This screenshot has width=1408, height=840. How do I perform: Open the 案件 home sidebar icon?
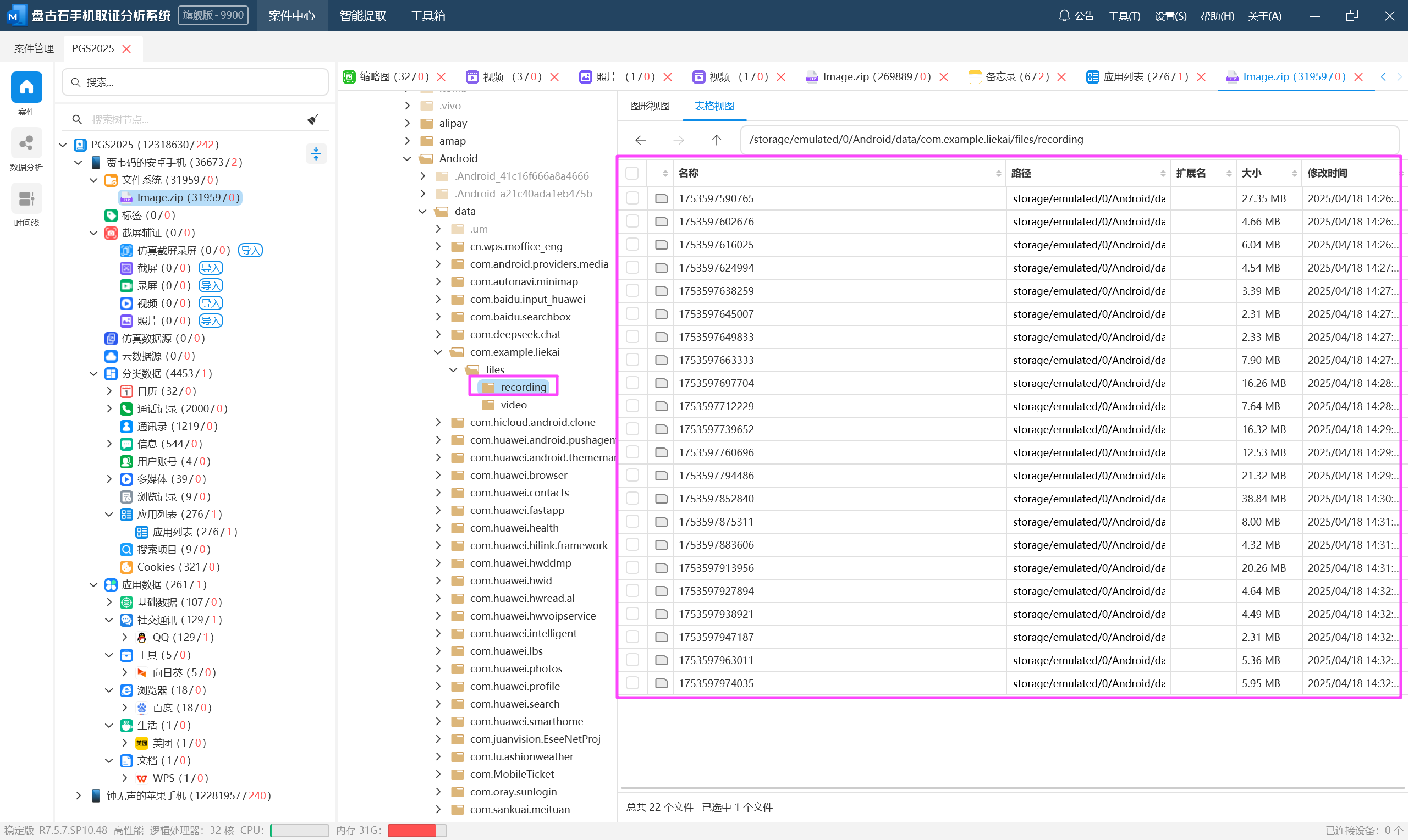point(26,87)
